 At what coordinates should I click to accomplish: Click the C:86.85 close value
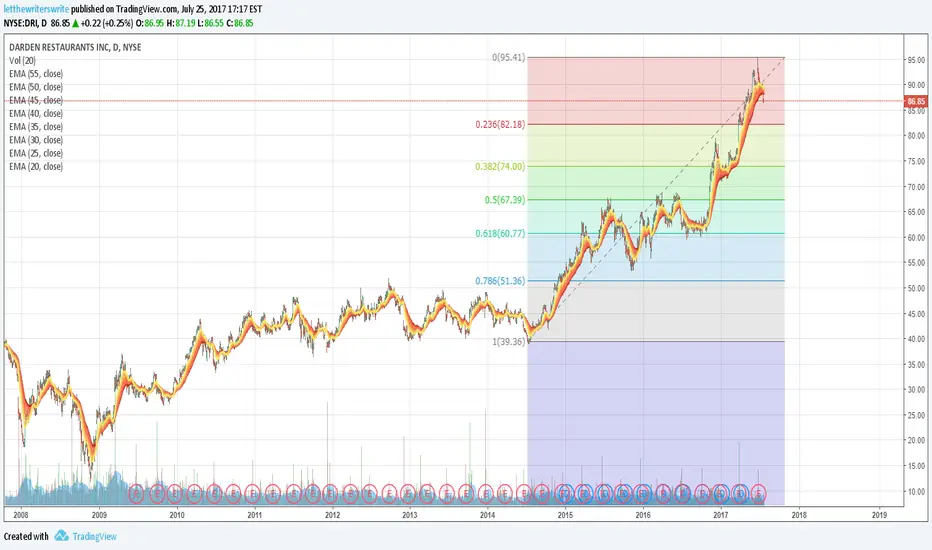point(240,23)
